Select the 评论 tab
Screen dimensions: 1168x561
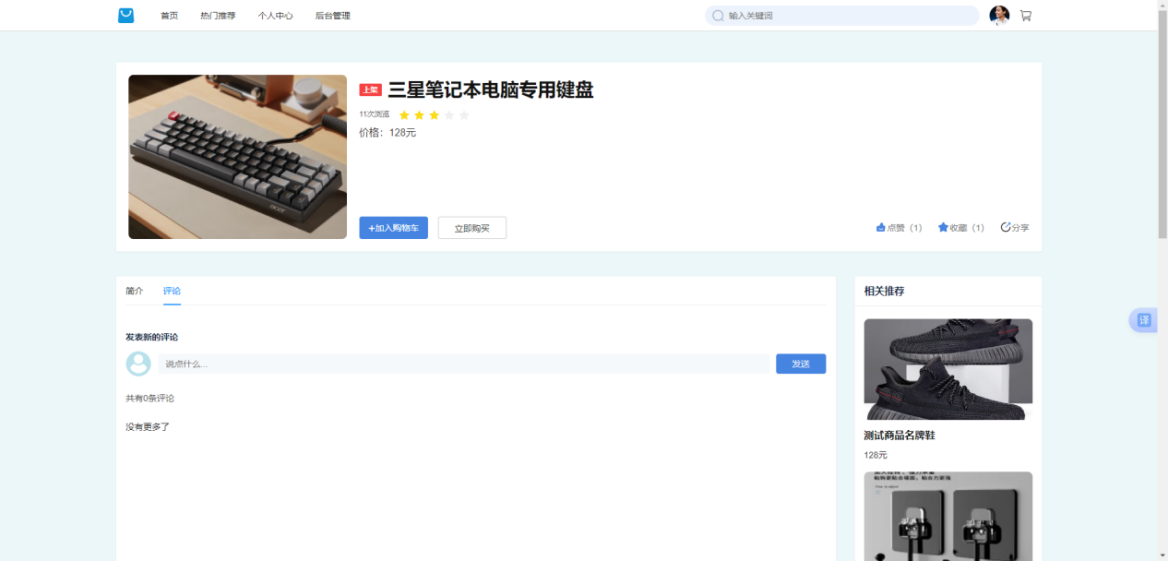[172, 291]
